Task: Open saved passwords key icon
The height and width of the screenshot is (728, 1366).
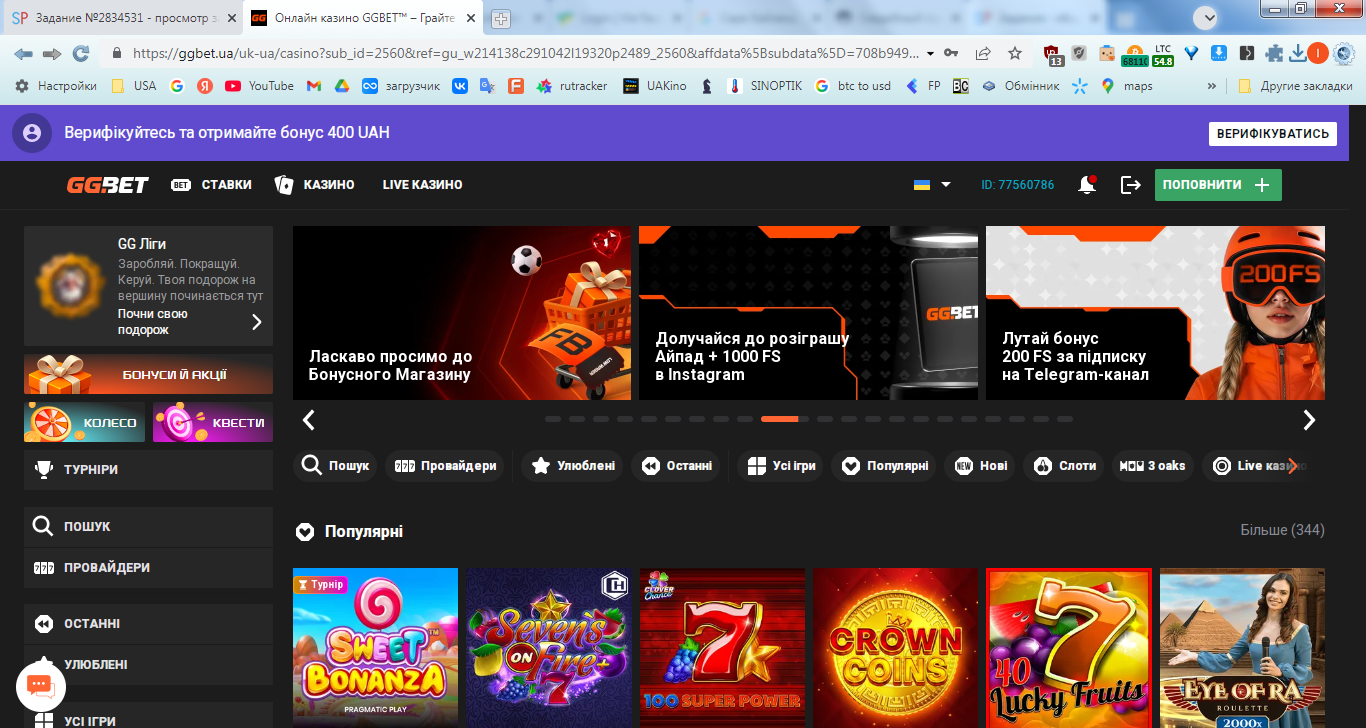Action: coord(952,54)
